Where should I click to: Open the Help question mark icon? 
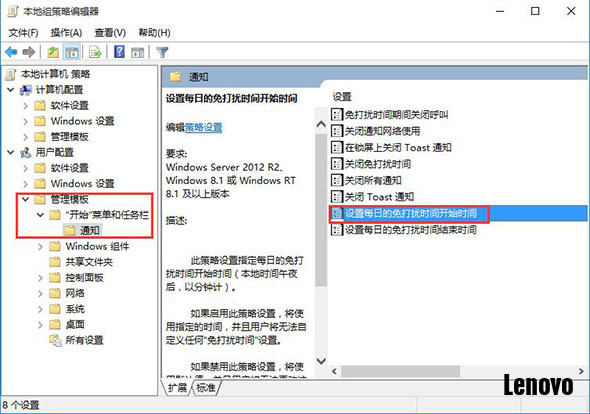119,52
